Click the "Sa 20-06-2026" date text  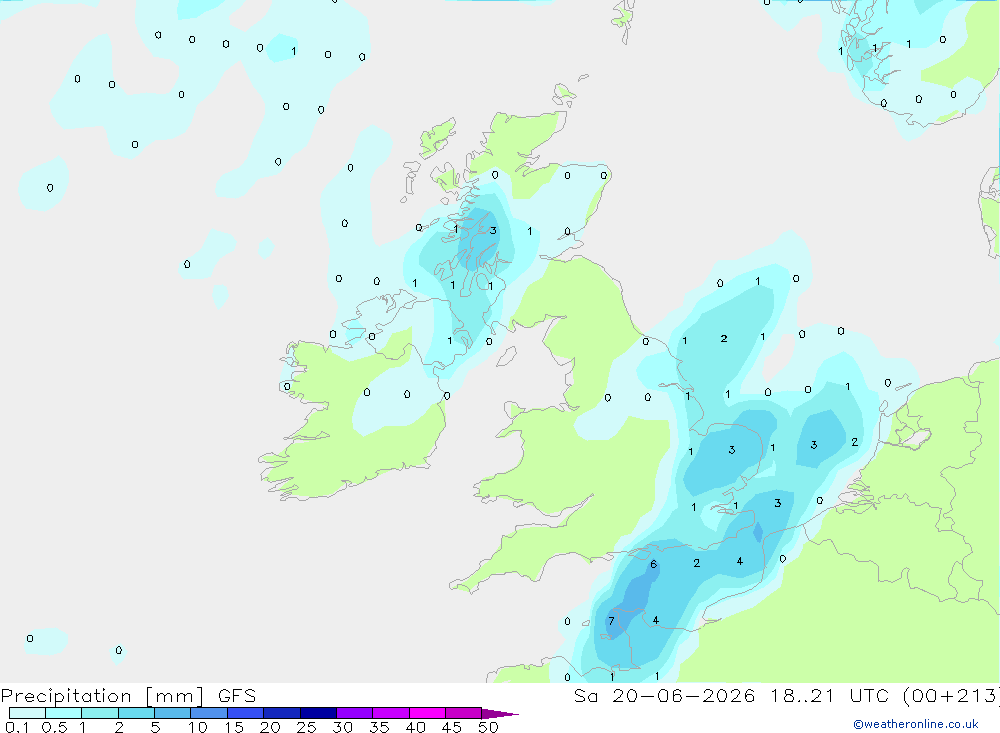coord(665,696)
